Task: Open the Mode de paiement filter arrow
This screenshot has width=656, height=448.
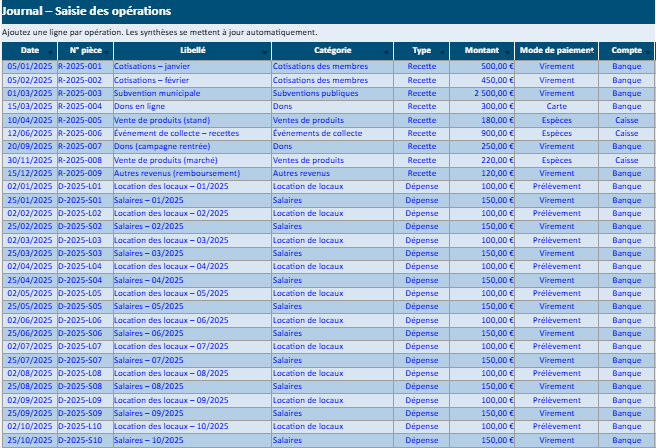Action: [593, 52]
